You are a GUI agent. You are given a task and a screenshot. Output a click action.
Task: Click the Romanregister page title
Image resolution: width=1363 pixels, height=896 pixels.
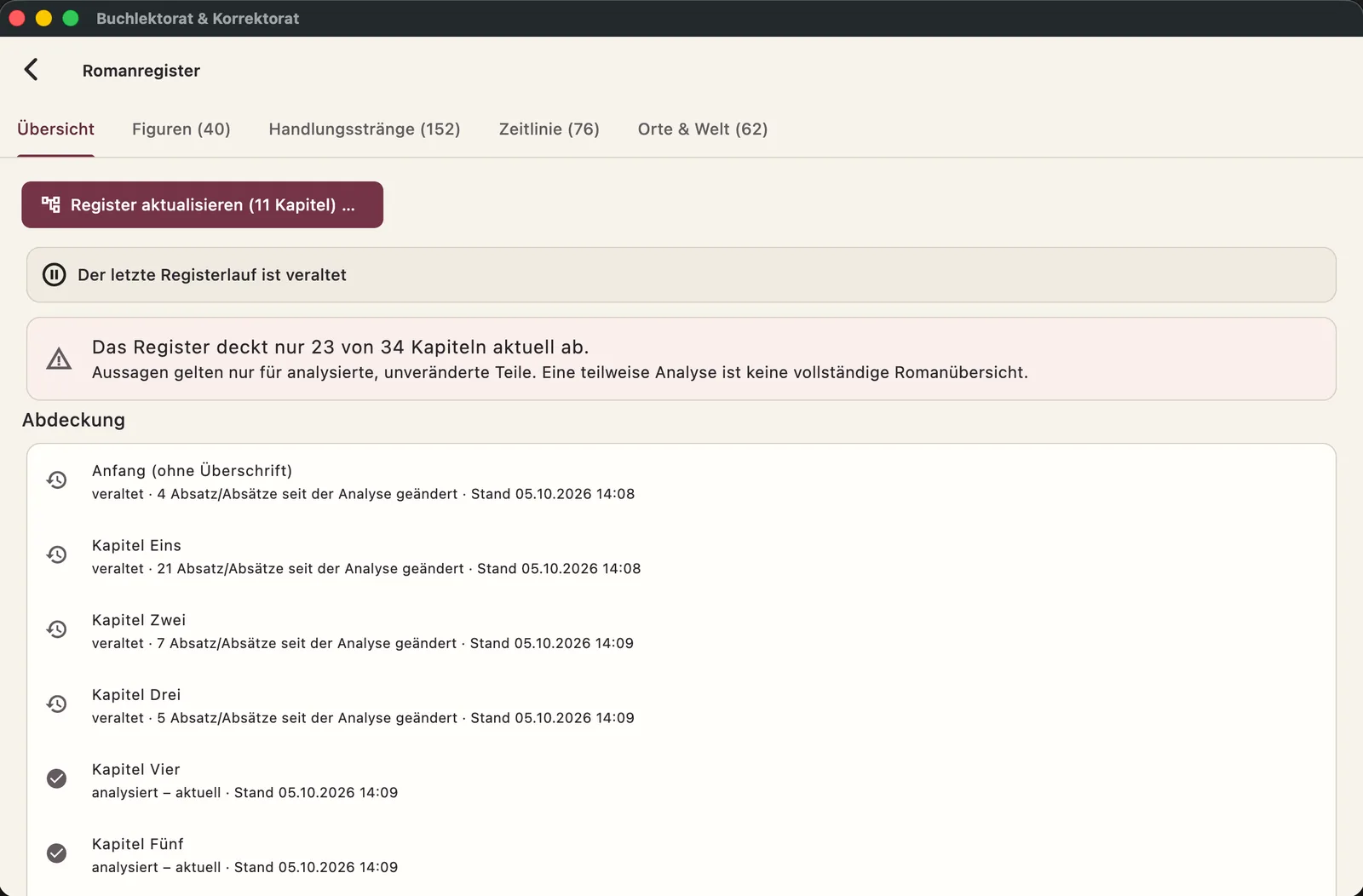141,71
